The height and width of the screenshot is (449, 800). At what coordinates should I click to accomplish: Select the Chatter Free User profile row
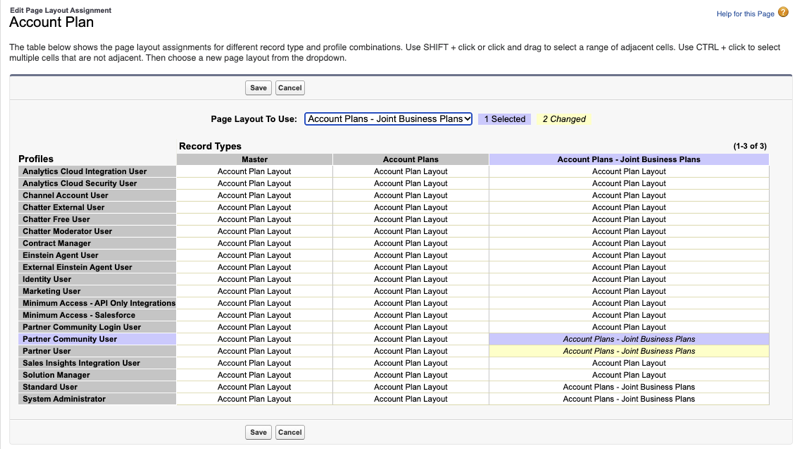(97, 219)
